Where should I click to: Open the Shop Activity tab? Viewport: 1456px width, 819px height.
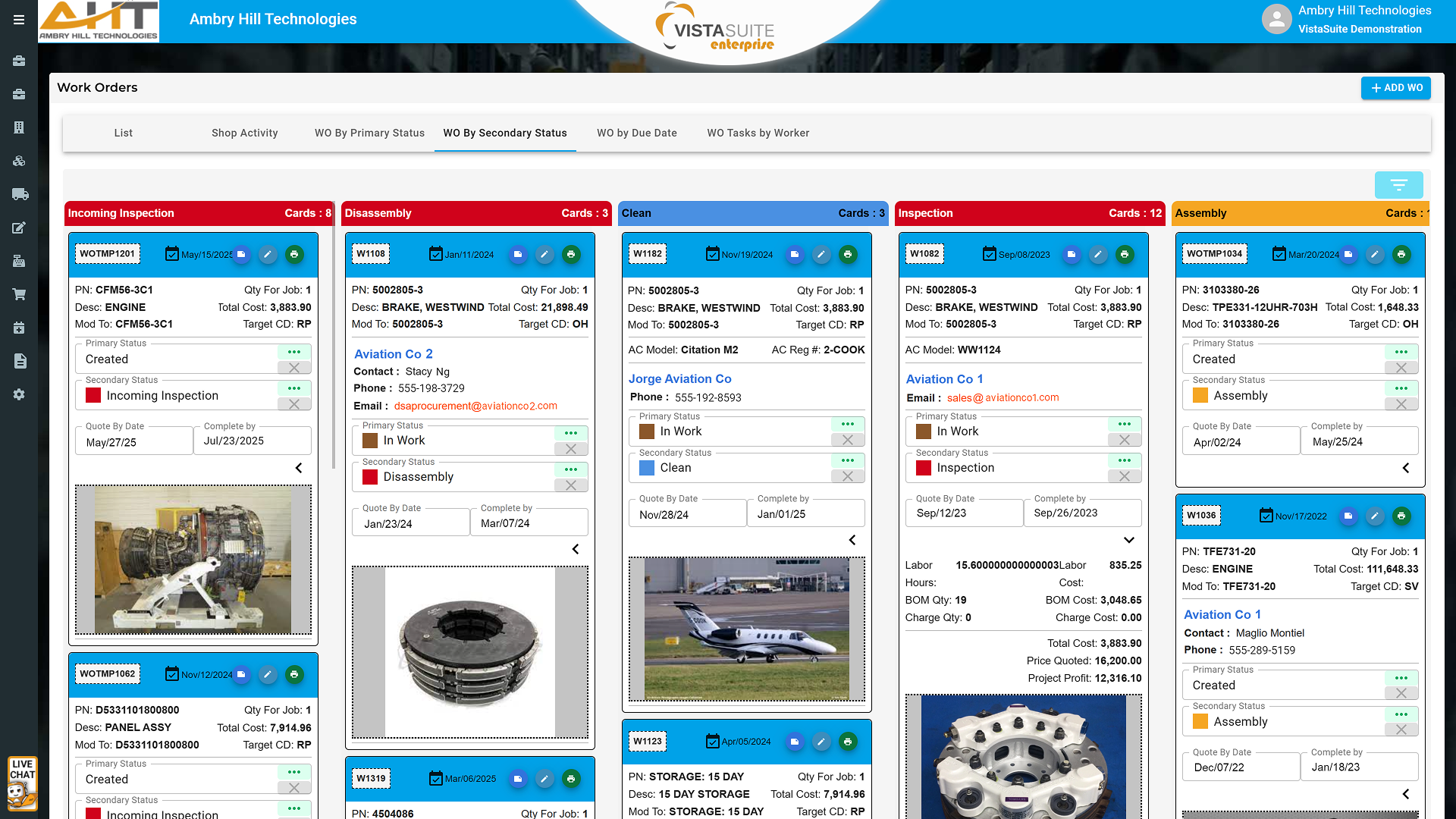click(x=244, y=133)
